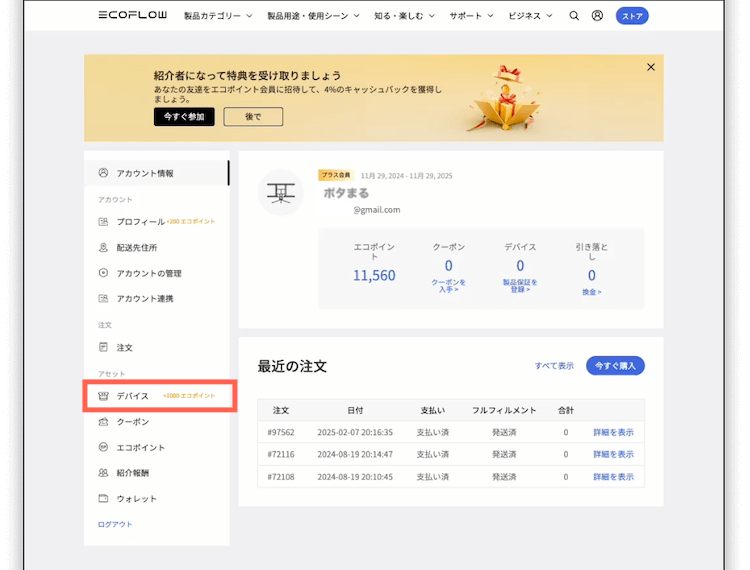Viewport: 750px width, 570px height.
Task: Click order number #97562
Action: [281, 432]
